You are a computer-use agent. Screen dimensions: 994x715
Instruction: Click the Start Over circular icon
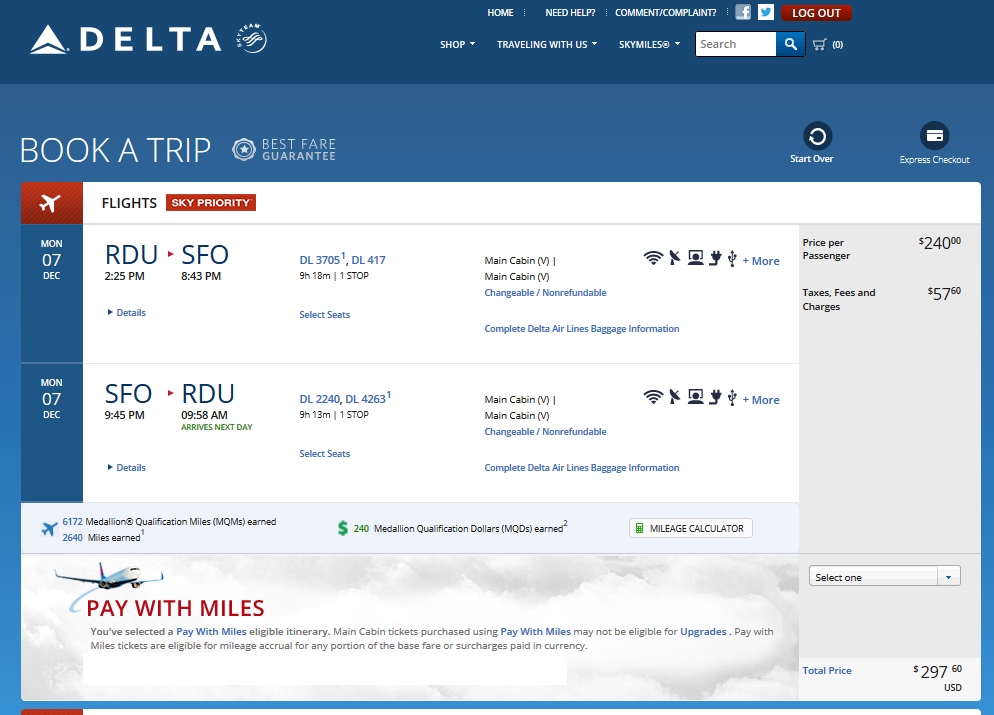[818, 136]
